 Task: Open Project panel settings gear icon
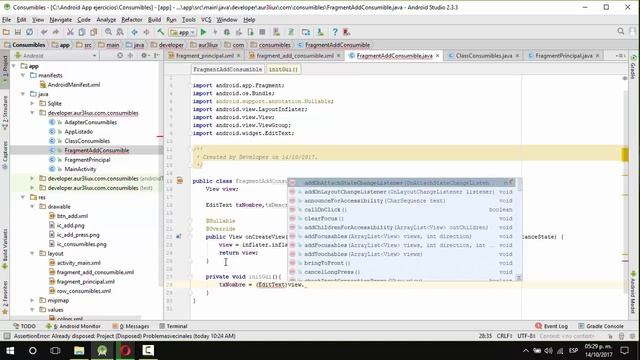[x=144, y=56]
